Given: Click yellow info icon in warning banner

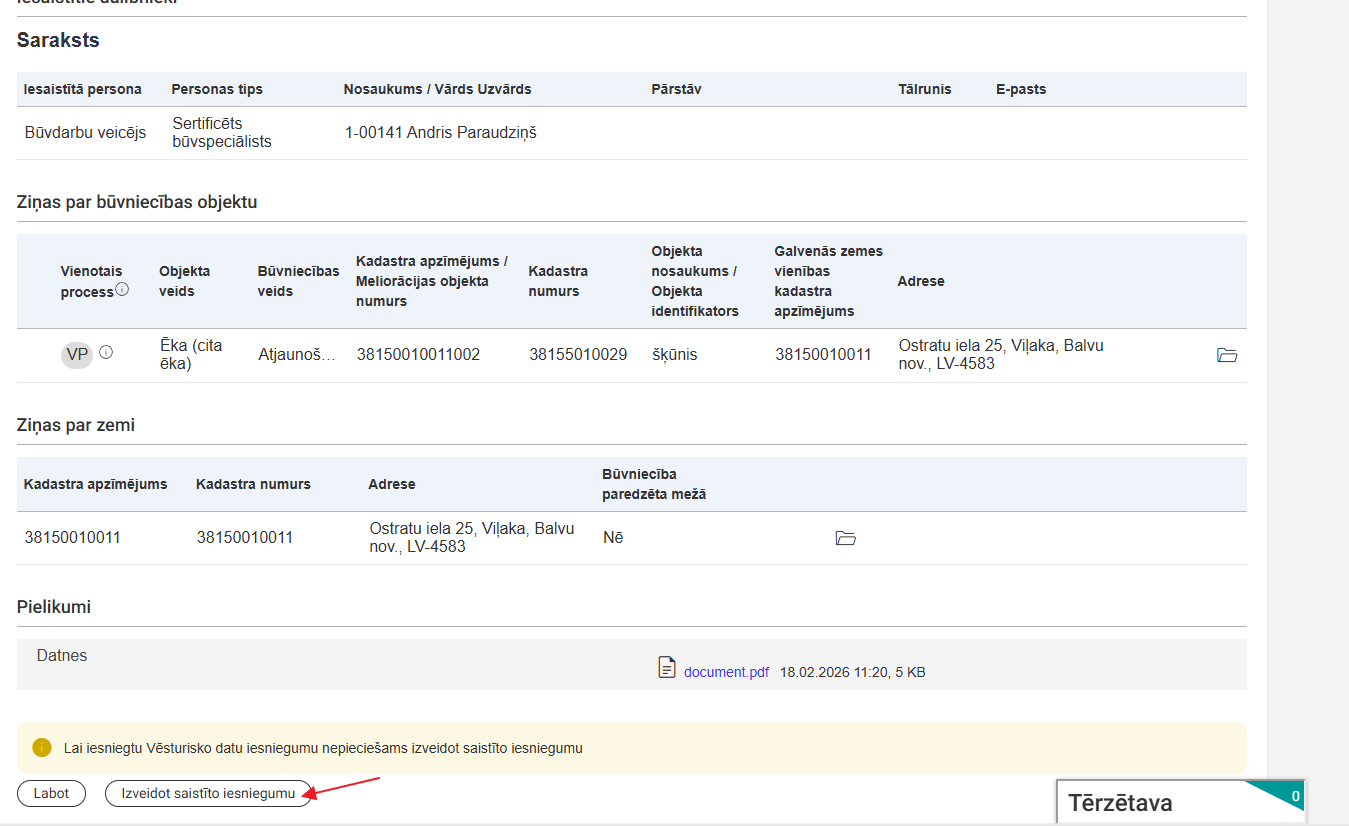Looking at the screenshot, I should [41, 747].
